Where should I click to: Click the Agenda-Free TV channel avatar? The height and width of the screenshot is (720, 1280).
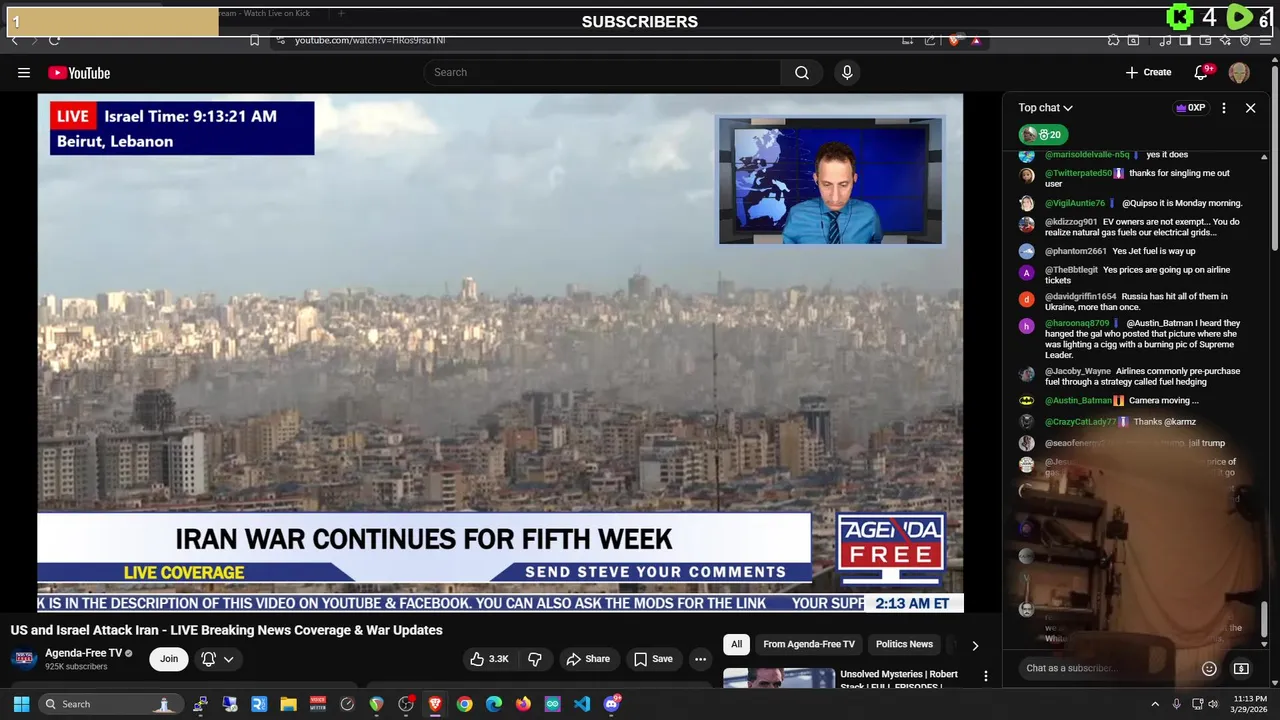pos(24,659)
